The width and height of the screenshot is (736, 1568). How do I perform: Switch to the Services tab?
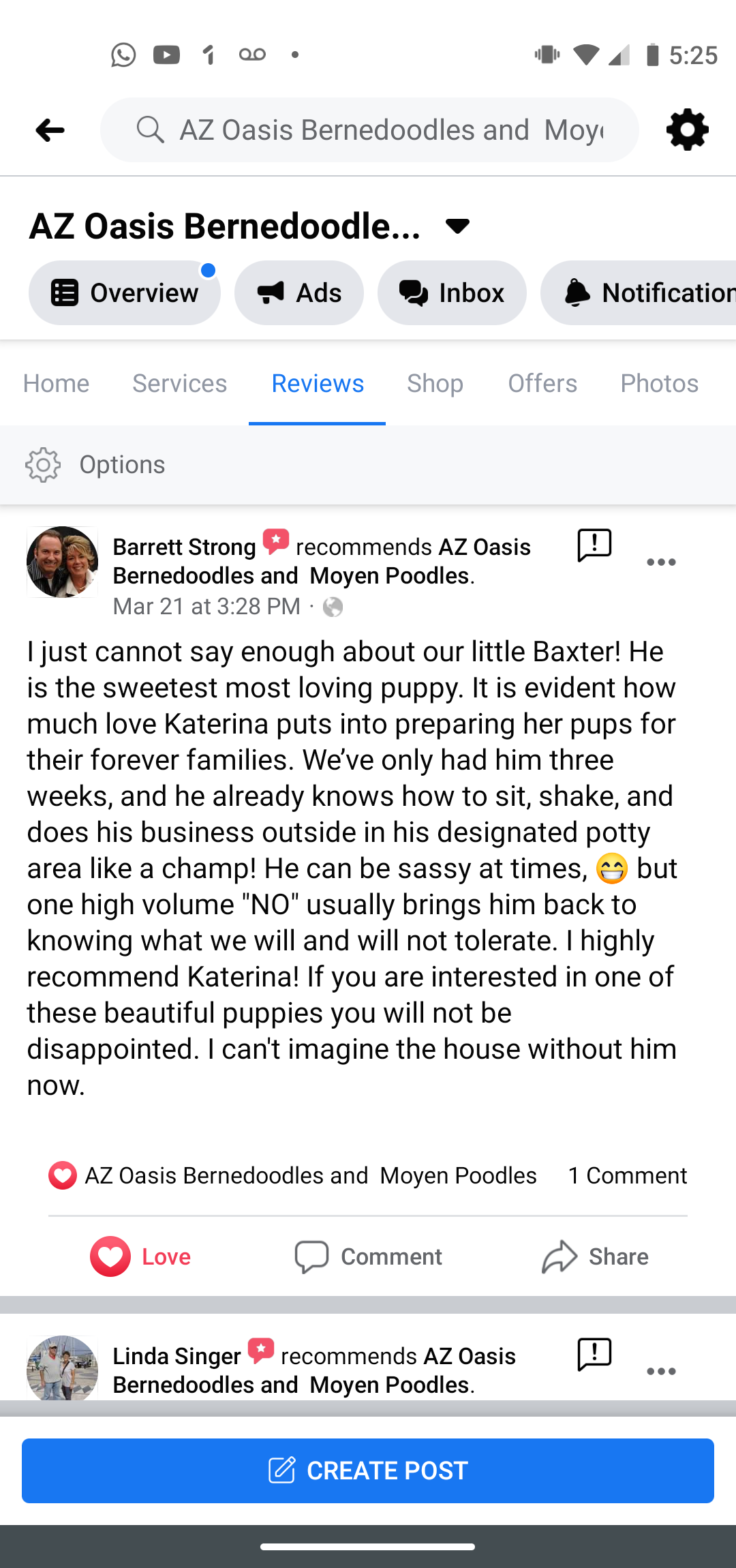tap(179, 384)
